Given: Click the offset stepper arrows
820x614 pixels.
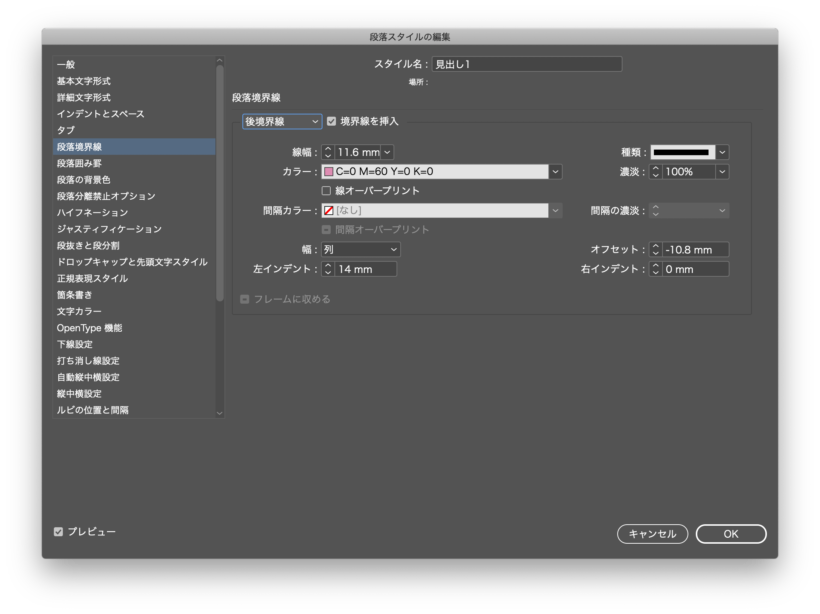Looking at the screenshot, I should (656, 249).
